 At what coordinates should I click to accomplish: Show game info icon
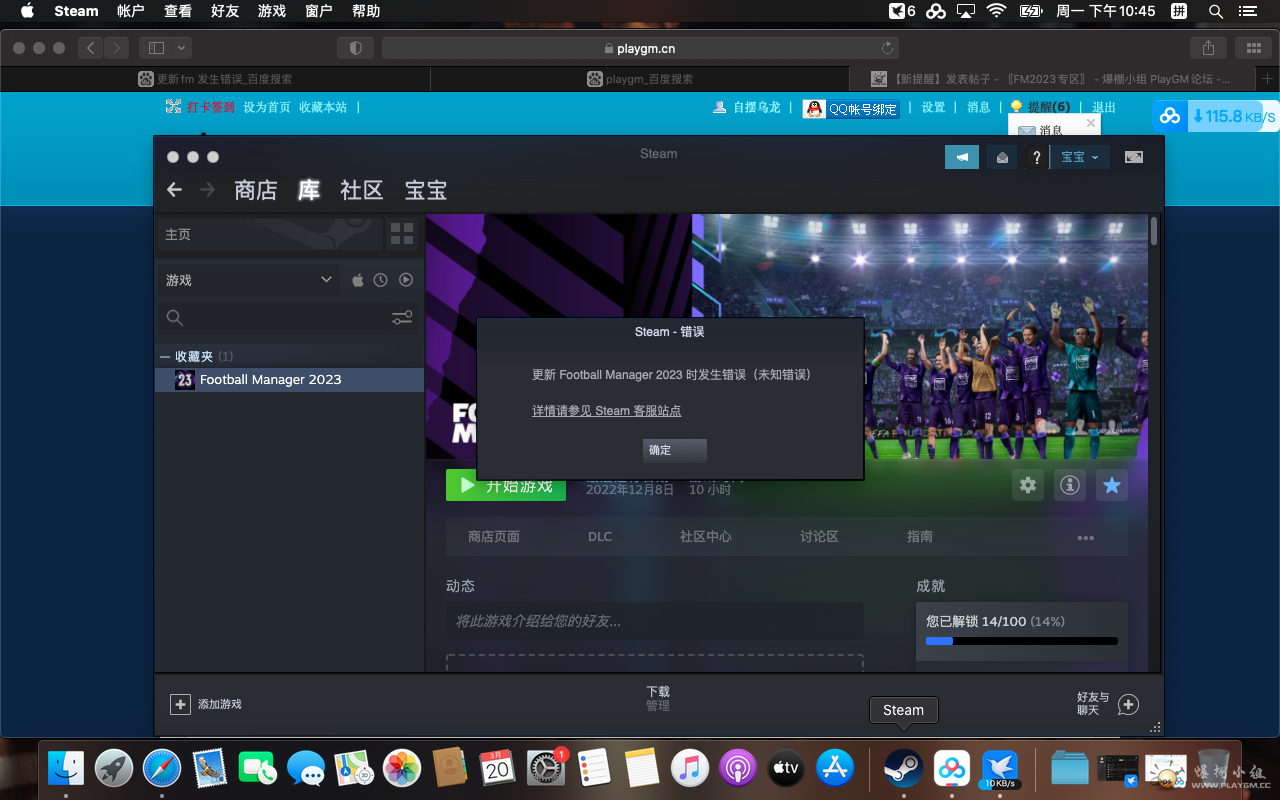(x=1070, y=486)
